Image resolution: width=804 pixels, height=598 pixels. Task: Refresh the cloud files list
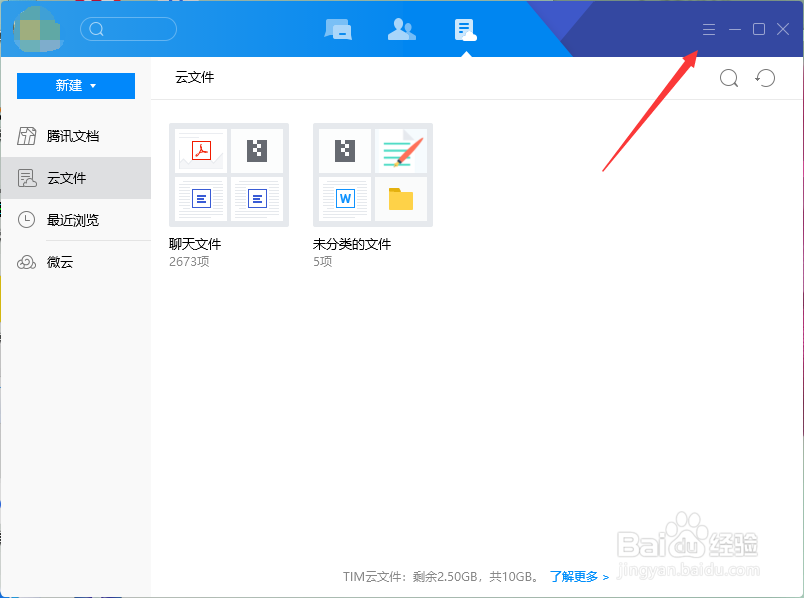765,78
